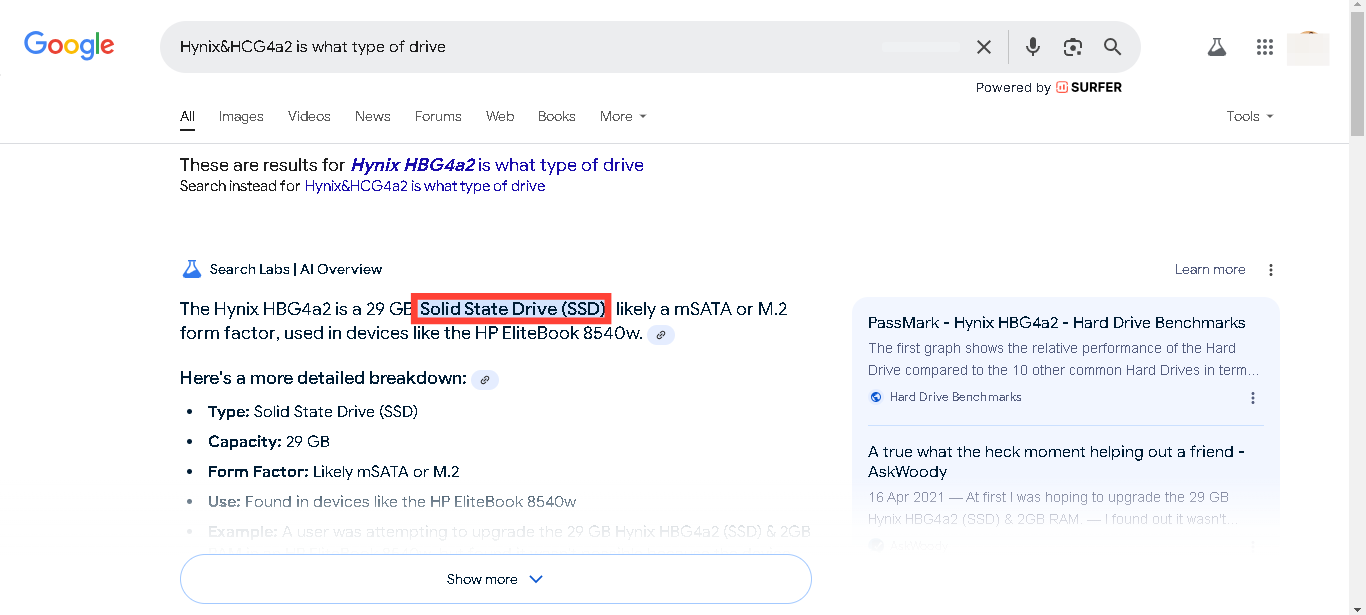Click Use: Found in HP EliteBook bullet
This screenshot has width=1366, height=615.
[392, 502]
